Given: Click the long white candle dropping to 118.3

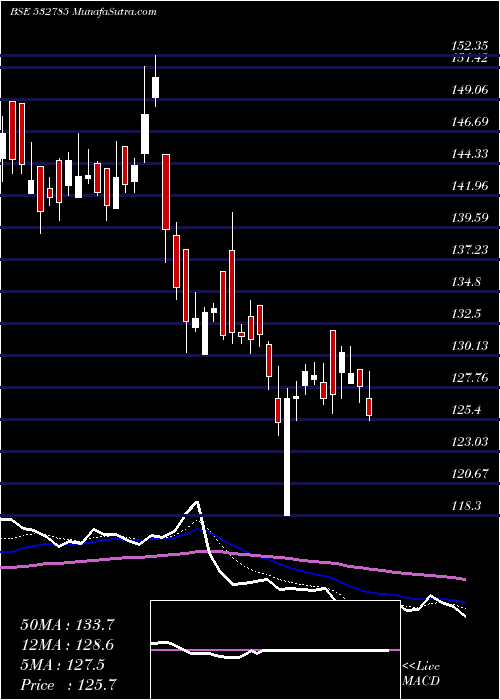Looking at the screenshot, I should click(x=287, y=453).
